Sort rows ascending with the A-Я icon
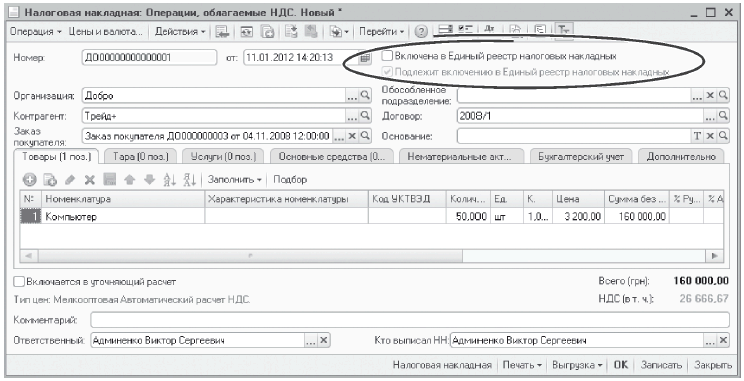The image size is (744, 381). pos(169,180)
